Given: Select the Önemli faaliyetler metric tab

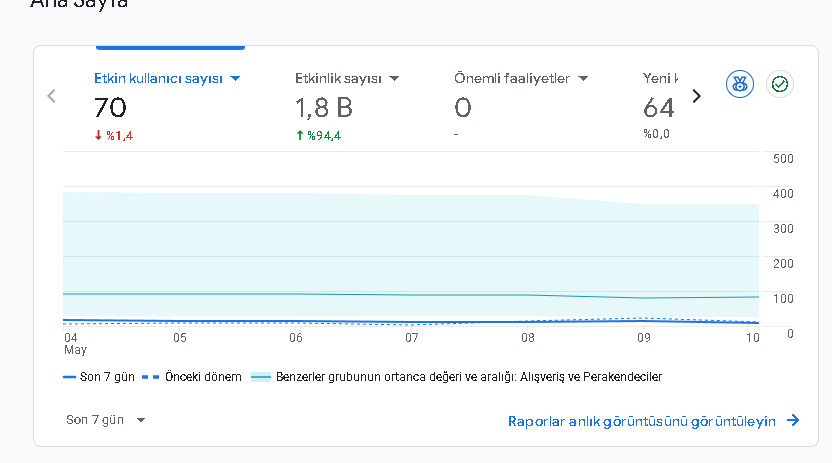Looking at the screenshot, I should pyautogui.click(x=522, y=106).
